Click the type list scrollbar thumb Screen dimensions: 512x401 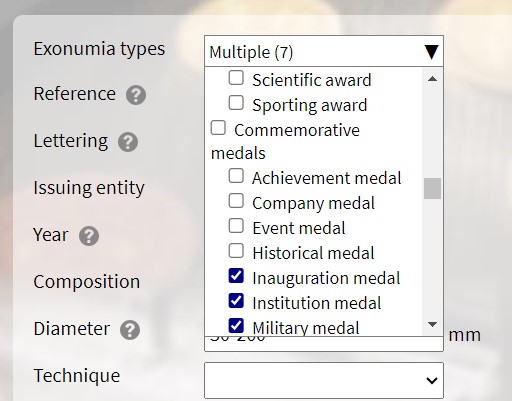(432, 188)
